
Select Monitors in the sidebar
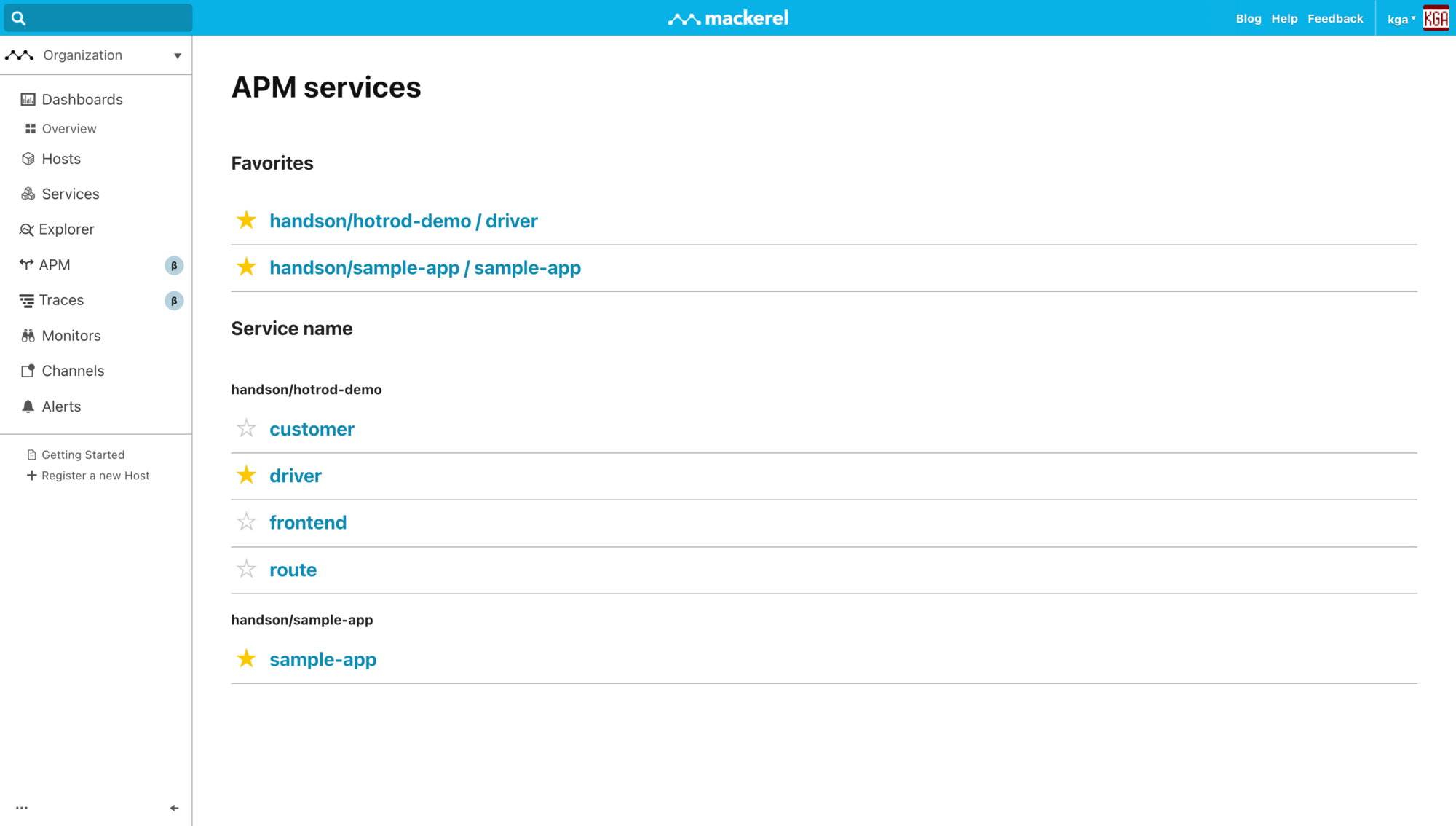point(71,336)
